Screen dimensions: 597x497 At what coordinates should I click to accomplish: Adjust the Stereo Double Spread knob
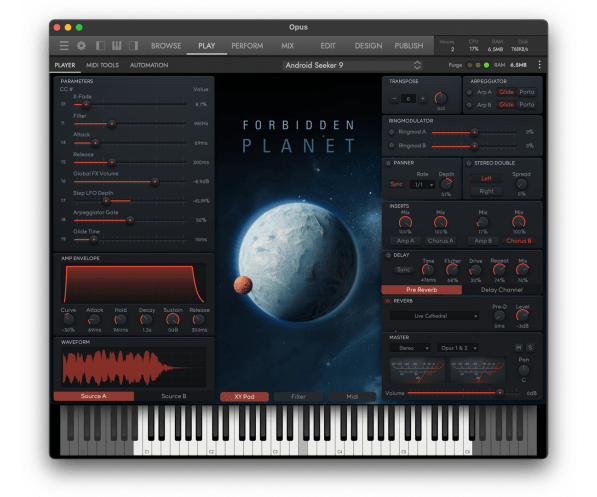(x=521, y=184)
